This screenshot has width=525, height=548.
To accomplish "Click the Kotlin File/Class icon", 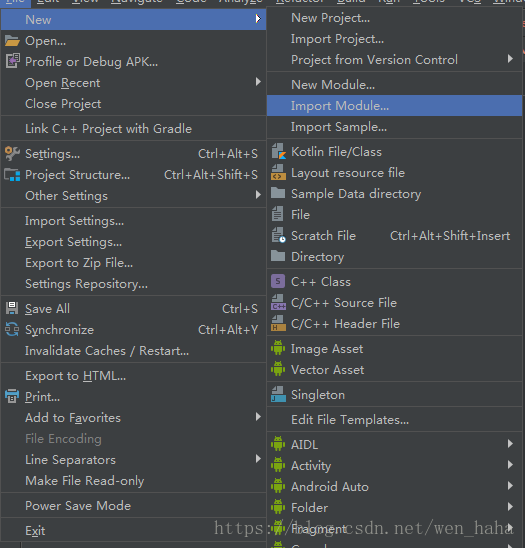I will point(279,152).
